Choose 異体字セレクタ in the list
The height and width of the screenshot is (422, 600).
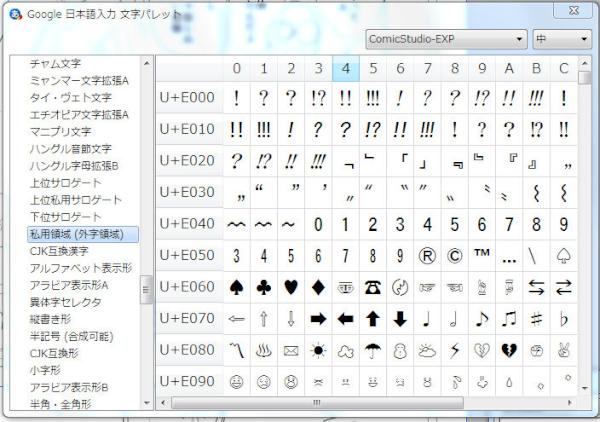65,302
